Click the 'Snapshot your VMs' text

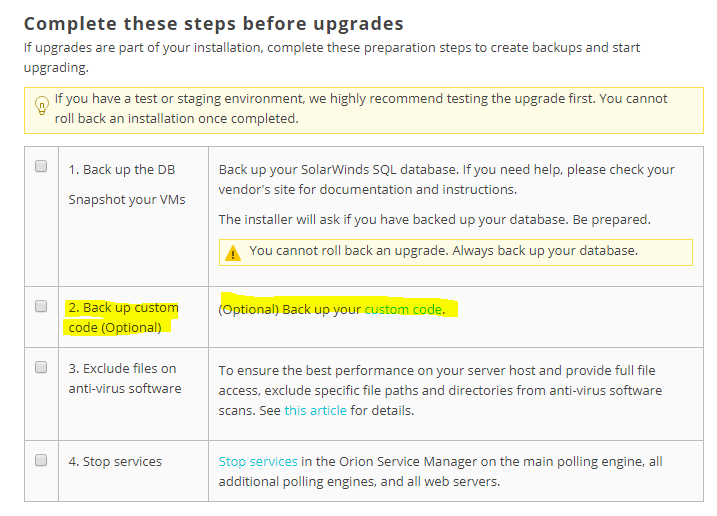[x=127, y=200]
